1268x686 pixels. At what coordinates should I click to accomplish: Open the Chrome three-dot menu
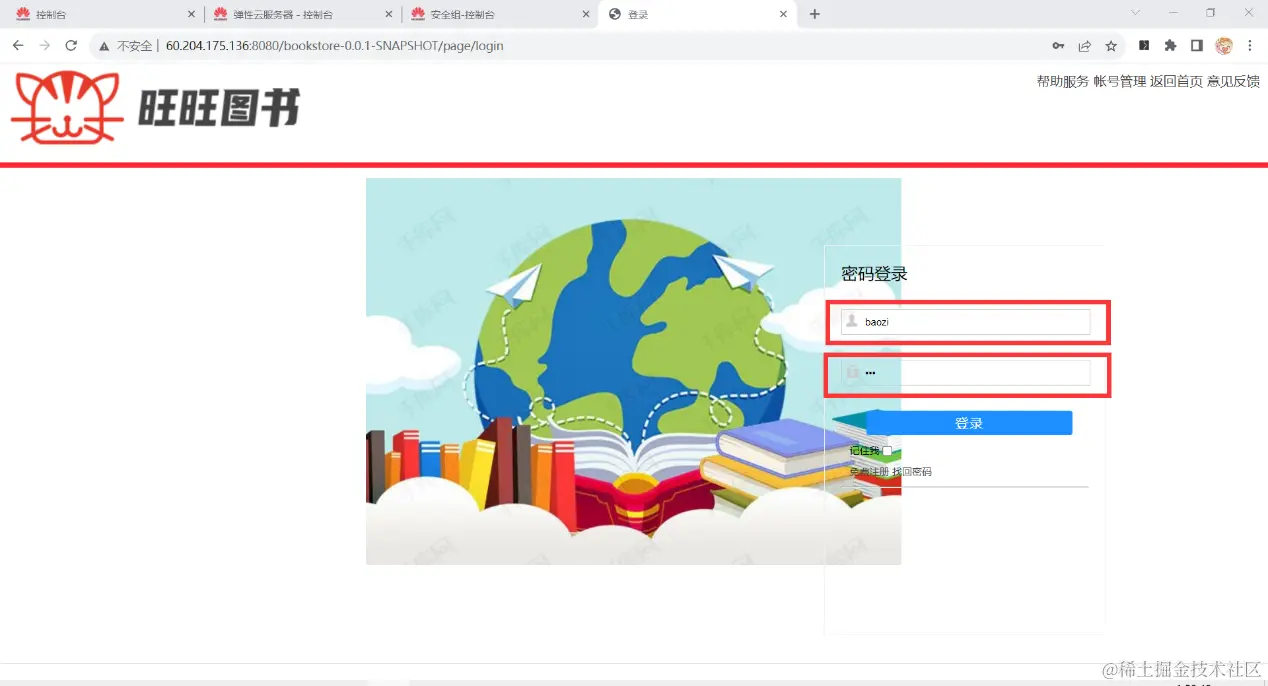[x=1250, y=46]
